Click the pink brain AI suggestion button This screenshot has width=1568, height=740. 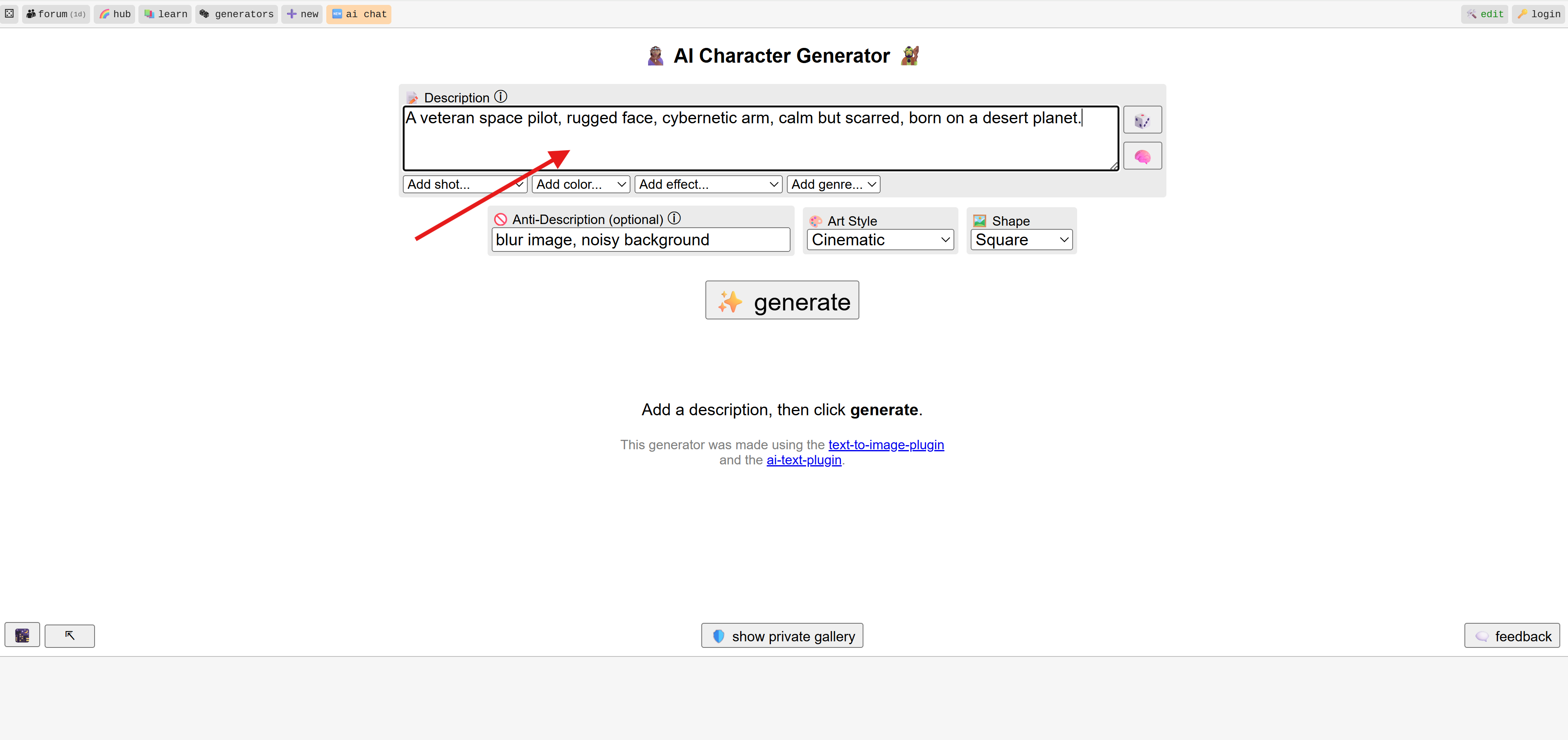coord(1142,156)
